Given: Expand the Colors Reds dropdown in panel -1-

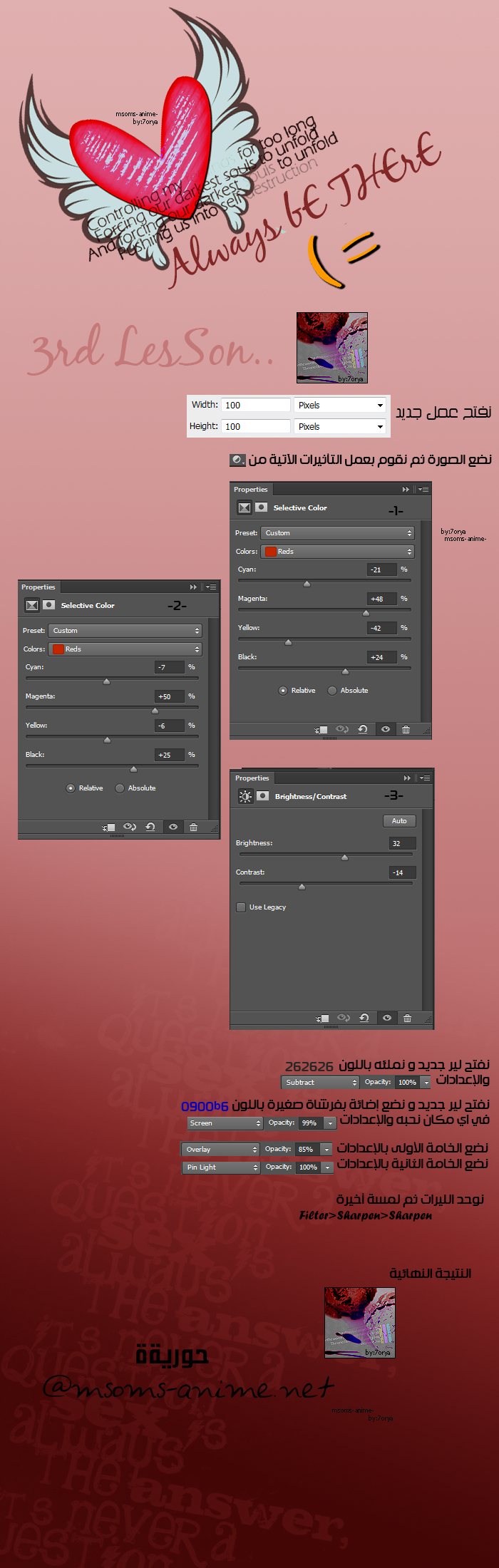Looking at the screenshot, I should point(338,552).
